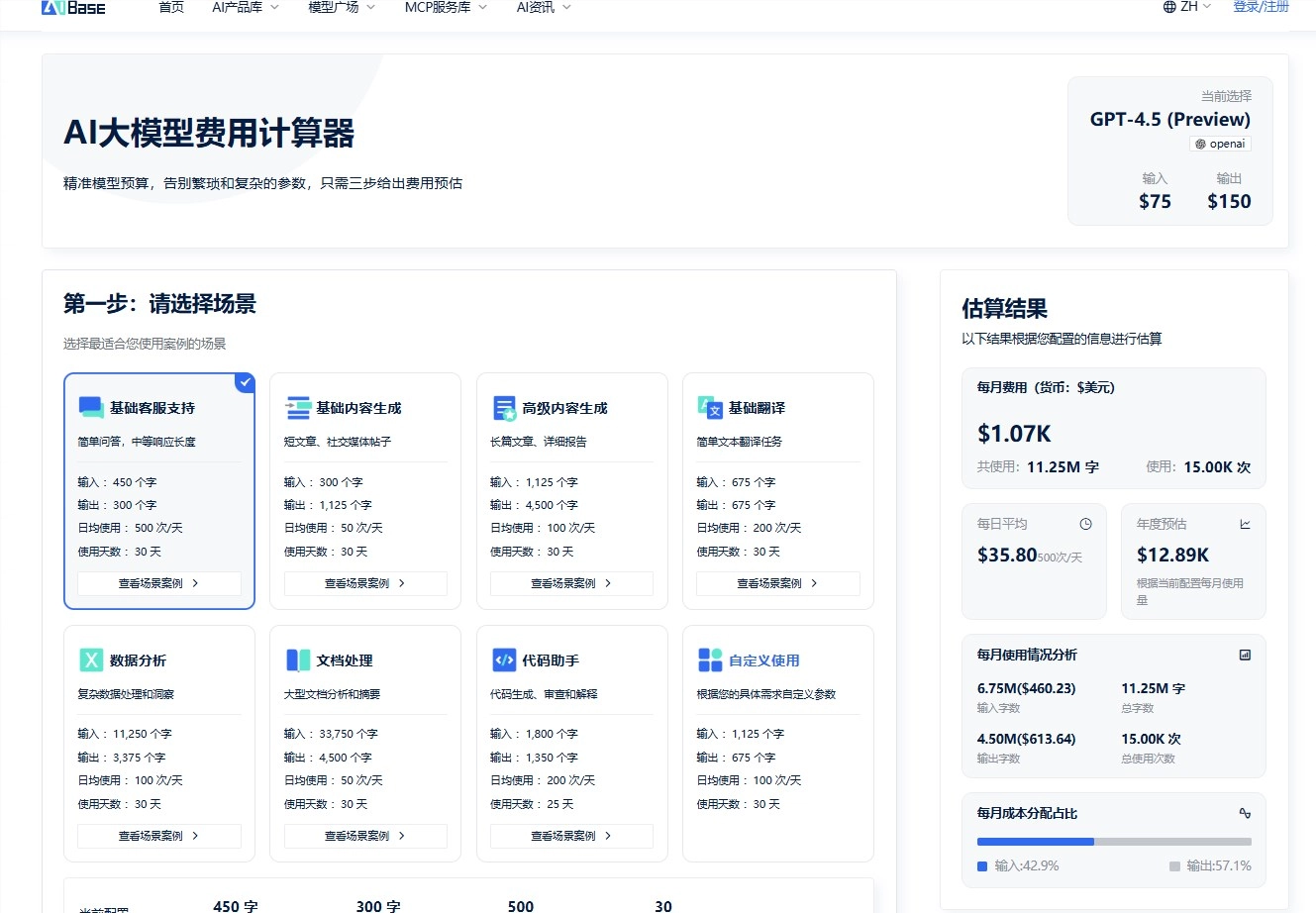Select the 基础内容生成 scenario card
Screen dimensions: 1316x913
tap(365, 491)
